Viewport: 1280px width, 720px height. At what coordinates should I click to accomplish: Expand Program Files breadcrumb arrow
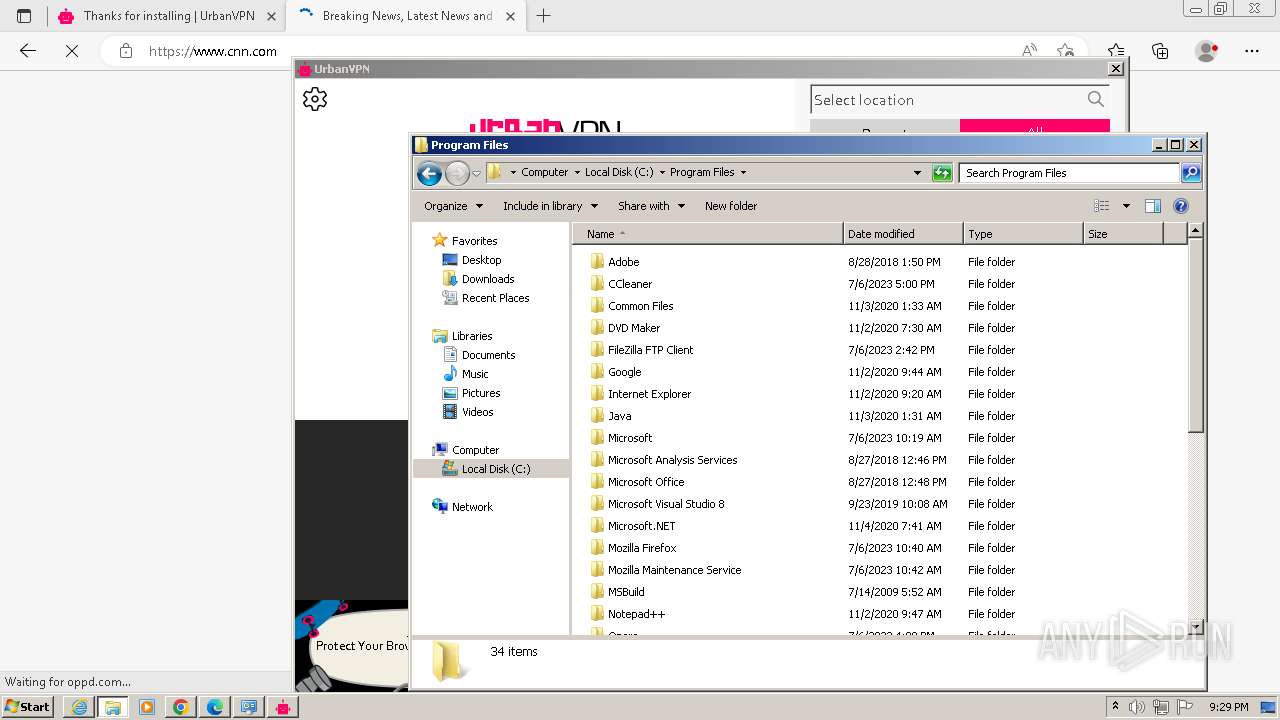pyautogui.click(x=743, y=173)
